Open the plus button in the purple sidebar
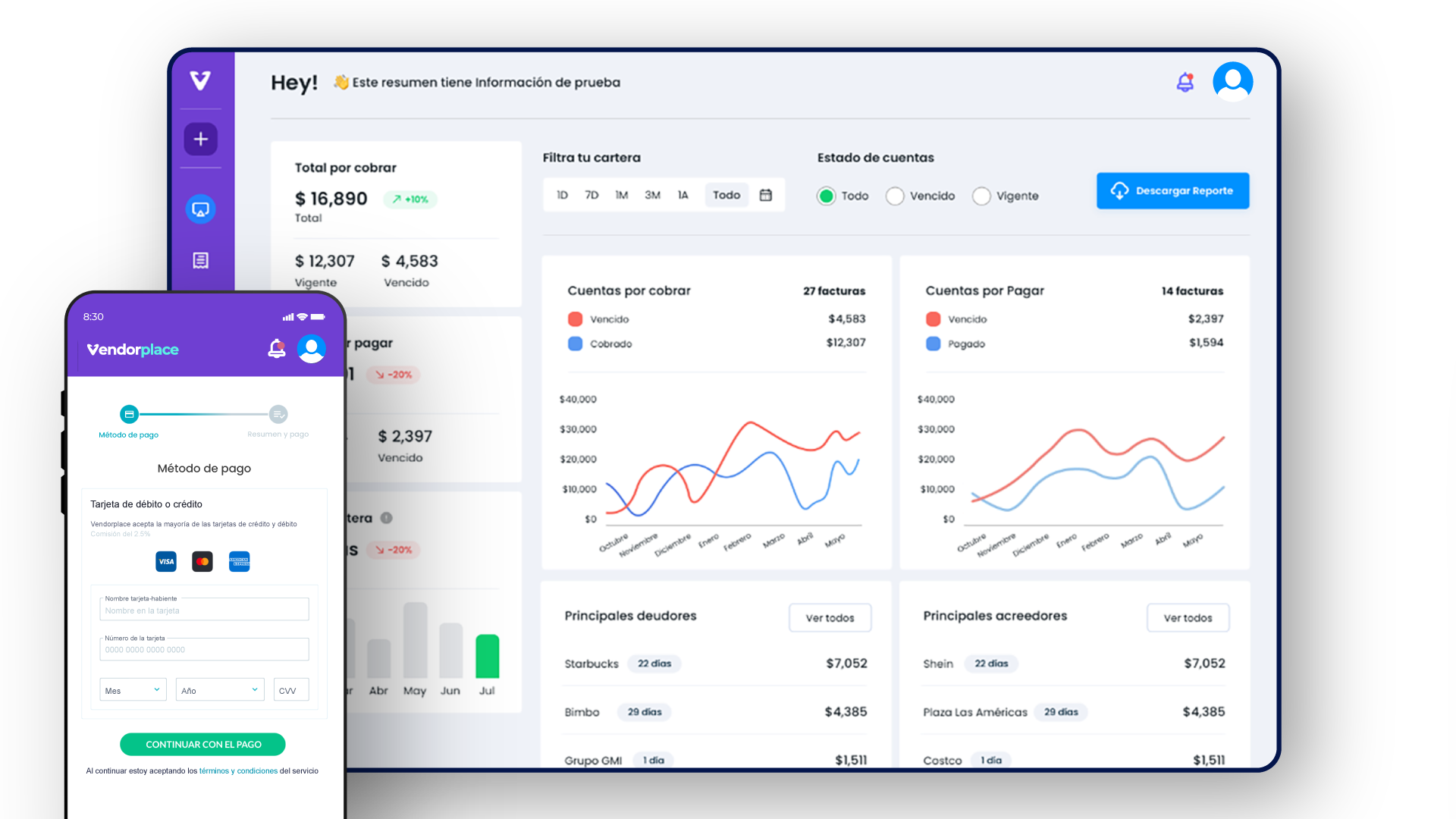This screenshot has width=1456, height=819. point(200,139)
